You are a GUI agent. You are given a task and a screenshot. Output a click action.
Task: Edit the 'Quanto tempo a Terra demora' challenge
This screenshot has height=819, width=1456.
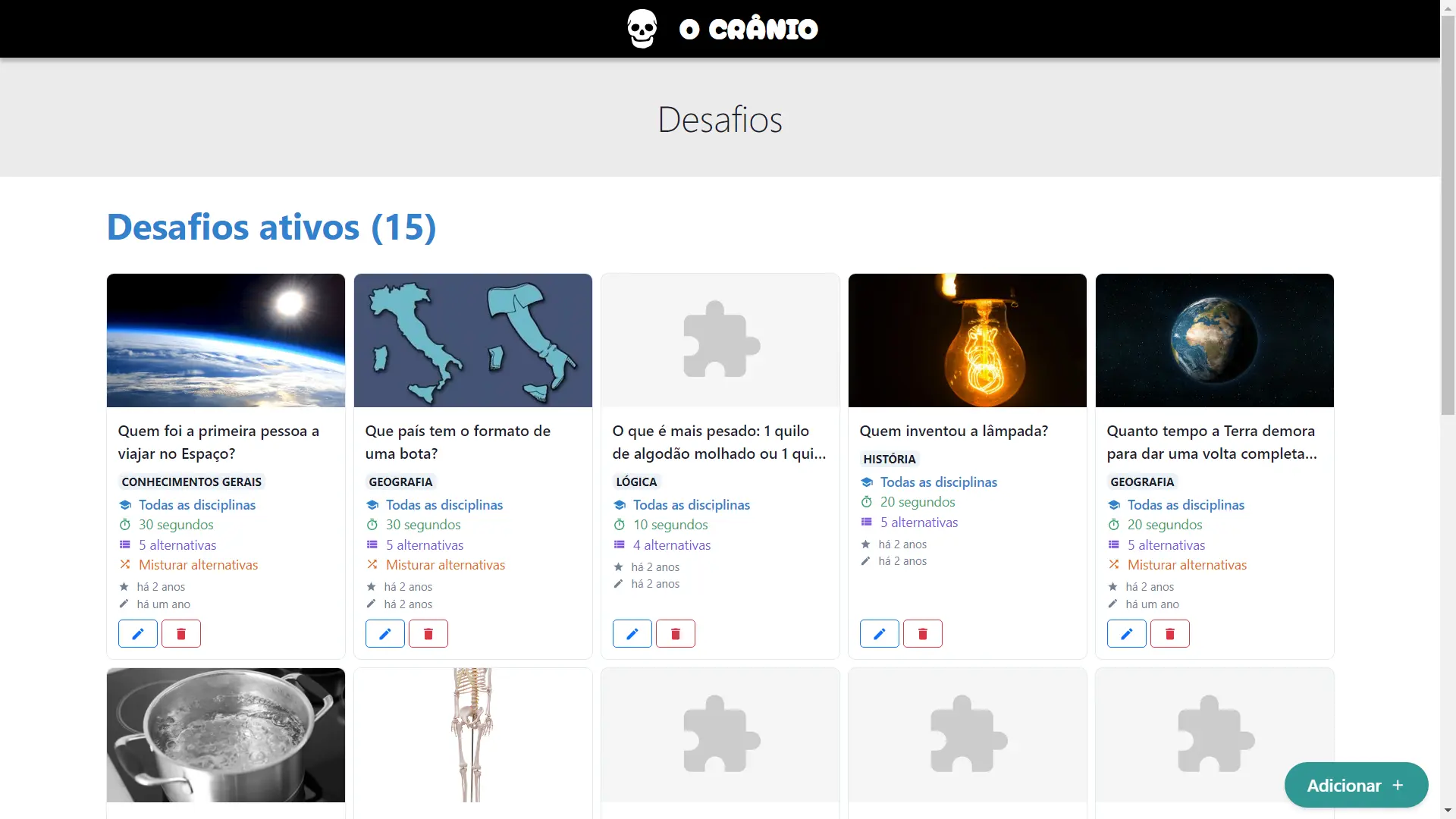click(1127, 633)
